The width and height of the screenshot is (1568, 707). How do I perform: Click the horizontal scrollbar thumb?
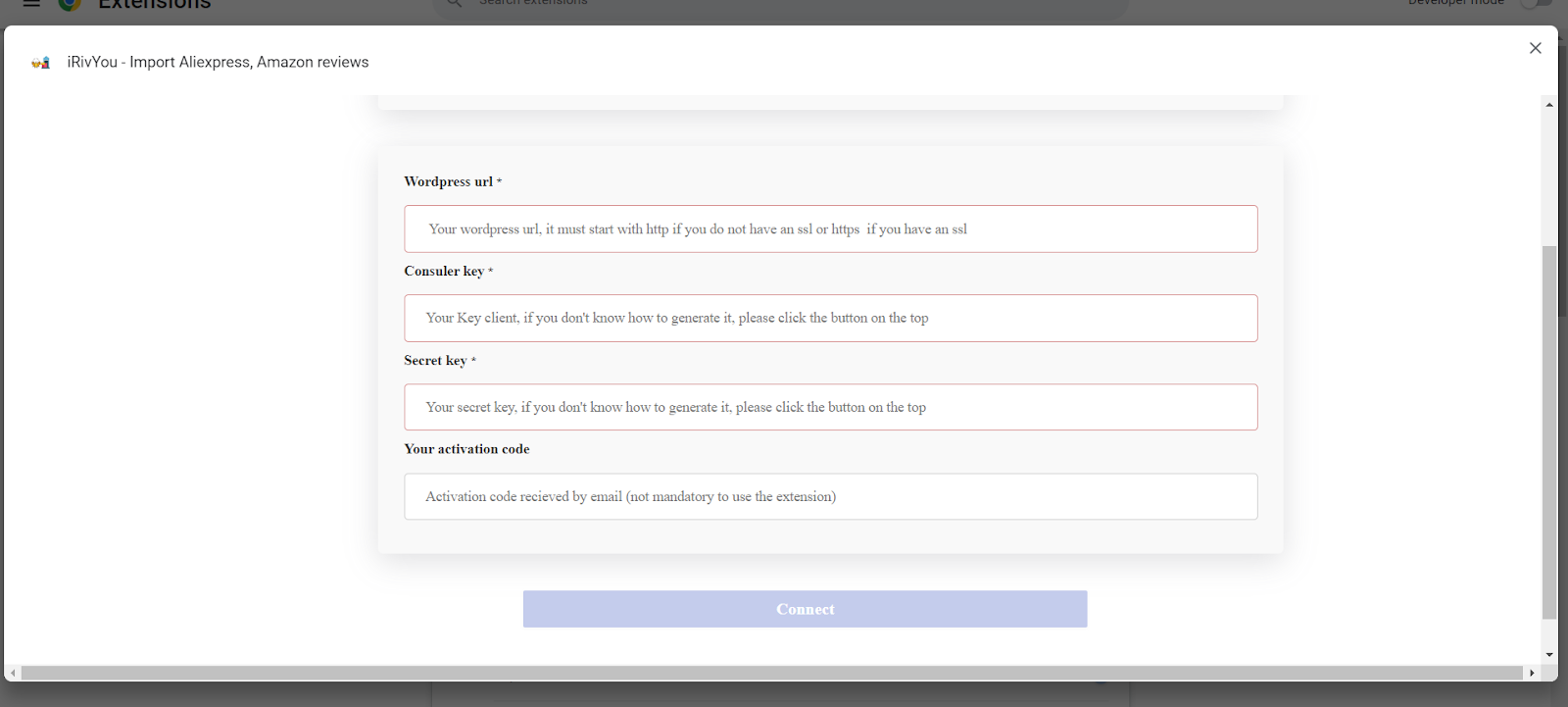772,674
